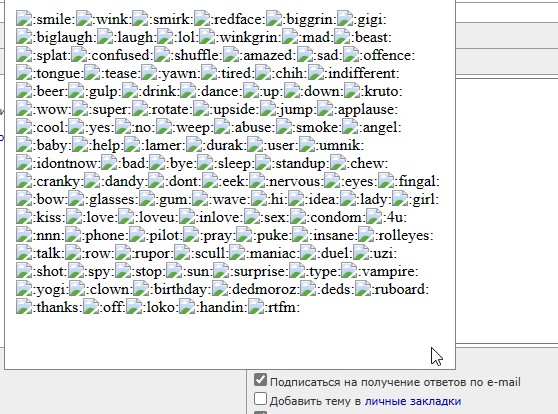Screen dimensions: 558x414
Task: Pick the :scull: emoticon icon
Action: point(182,253)
